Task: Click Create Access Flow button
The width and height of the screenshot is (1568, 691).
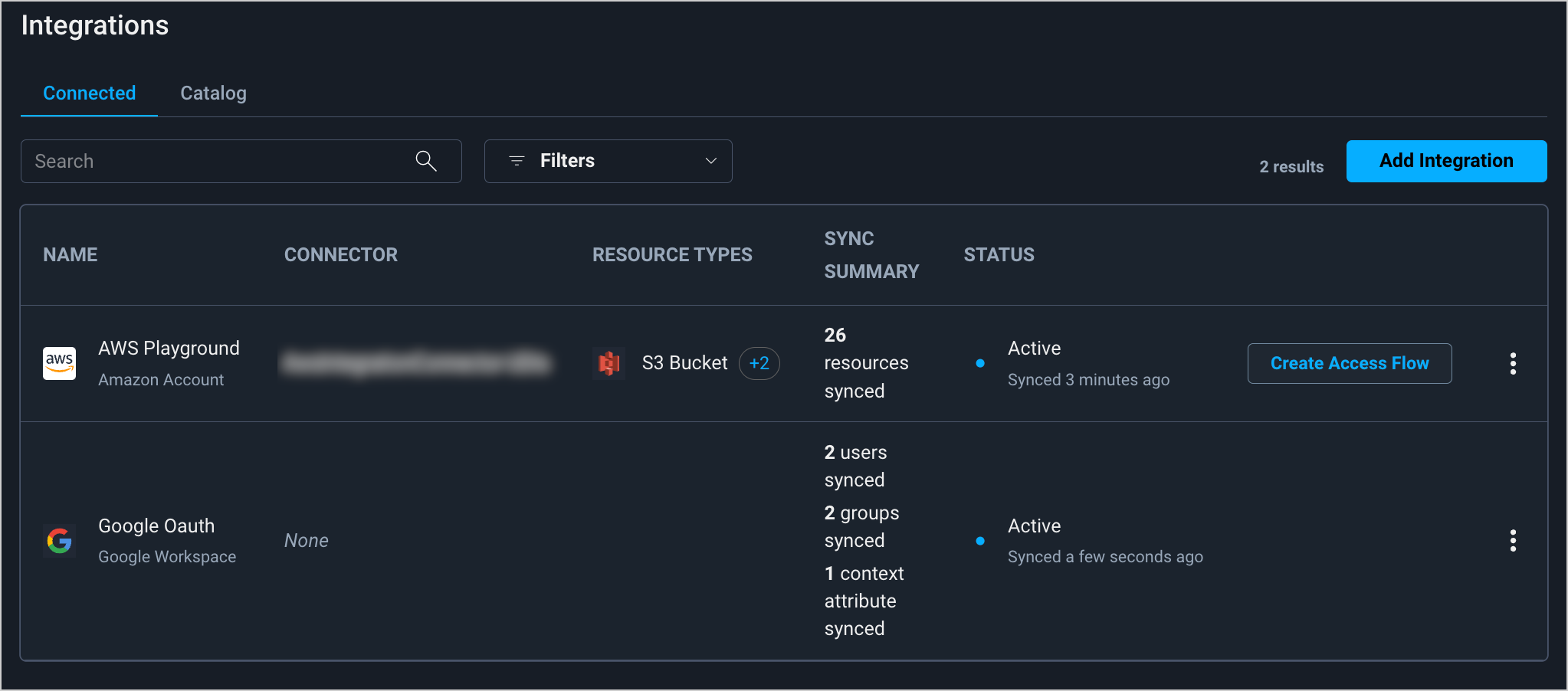Action: pos(1349,363)
